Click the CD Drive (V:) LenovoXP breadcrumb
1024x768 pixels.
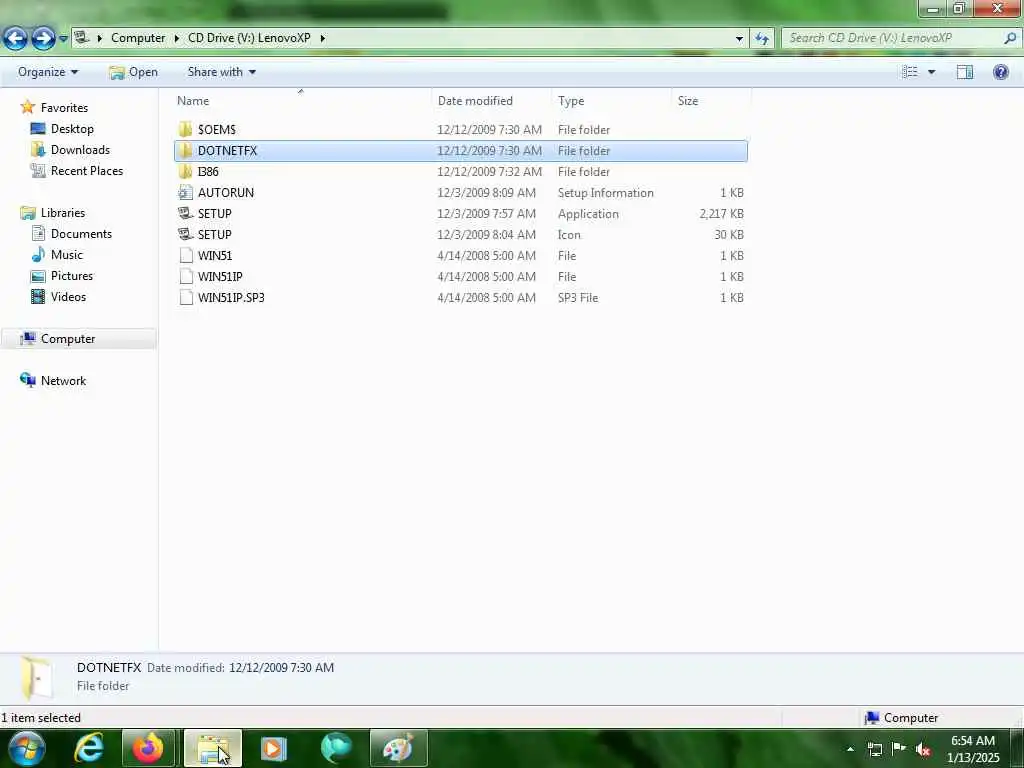pyautogui.click(x=249, y=38)
